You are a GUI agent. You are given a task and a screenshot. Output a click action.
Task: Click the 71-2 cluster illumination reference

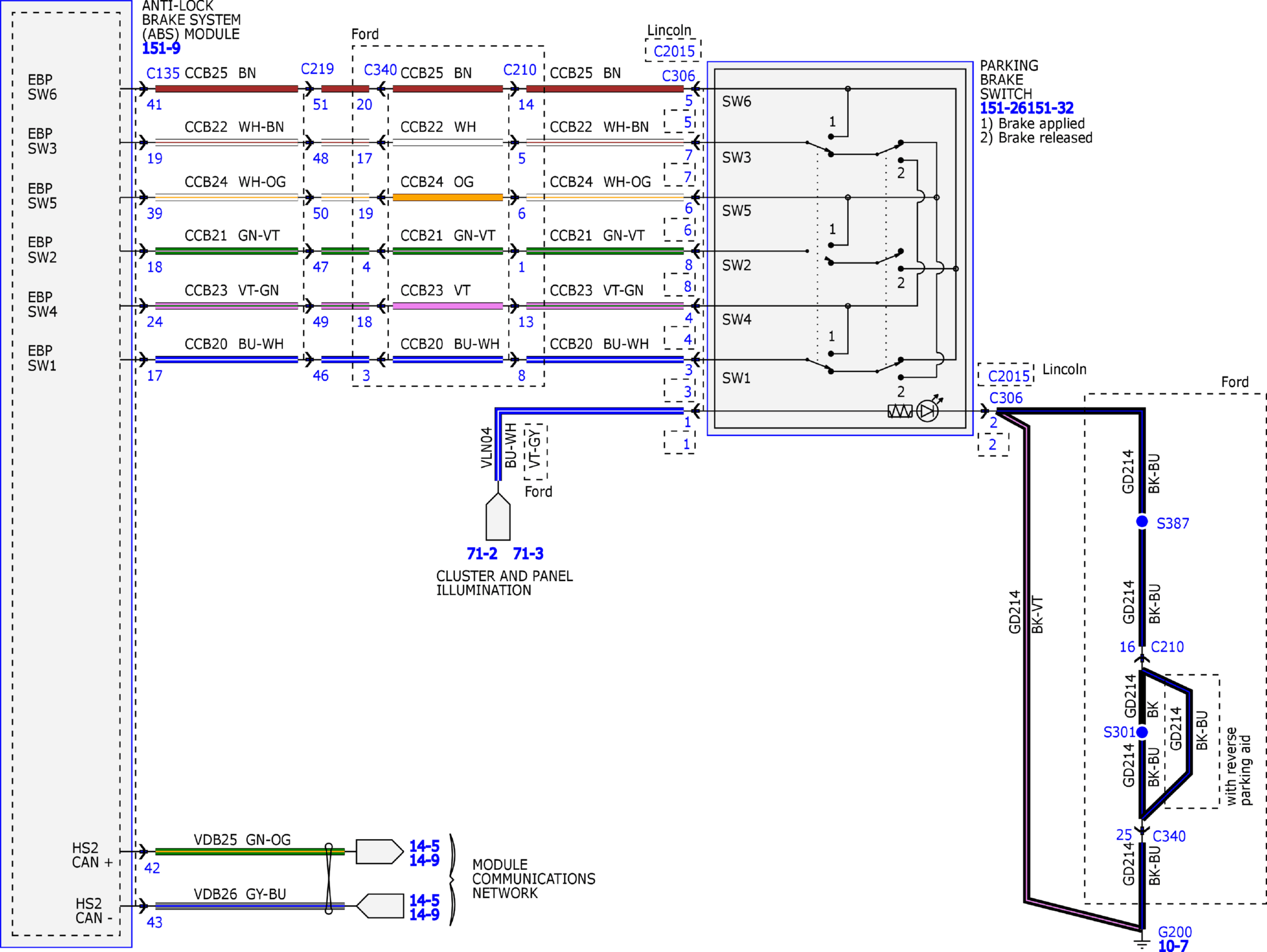point(482,554)
